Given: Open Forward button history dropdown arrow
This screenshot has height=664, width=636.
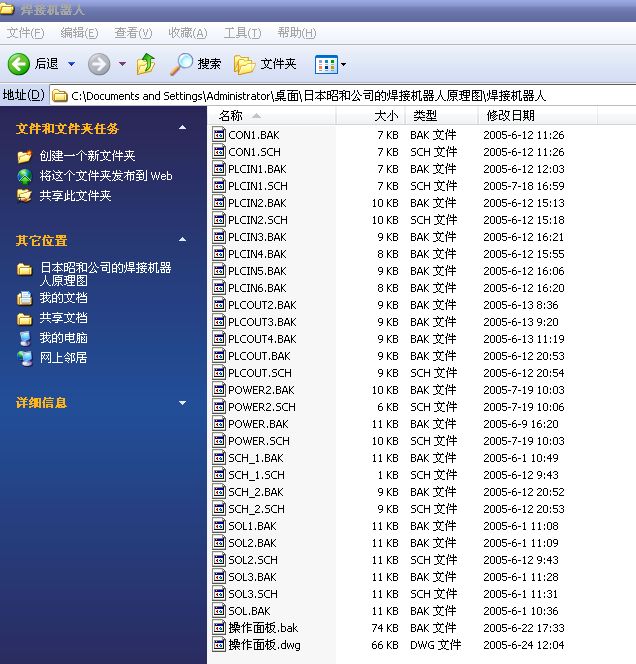Looking at the screenshot, I should pos(122,64).
